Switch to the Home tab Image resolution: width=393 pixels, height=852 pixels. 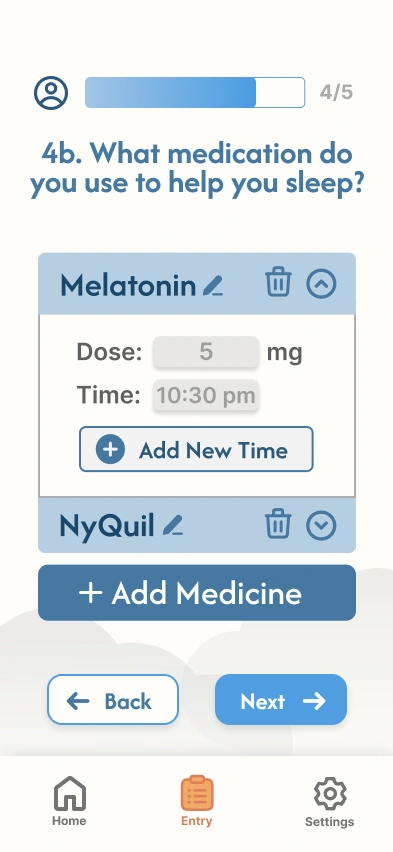point(70,801)
